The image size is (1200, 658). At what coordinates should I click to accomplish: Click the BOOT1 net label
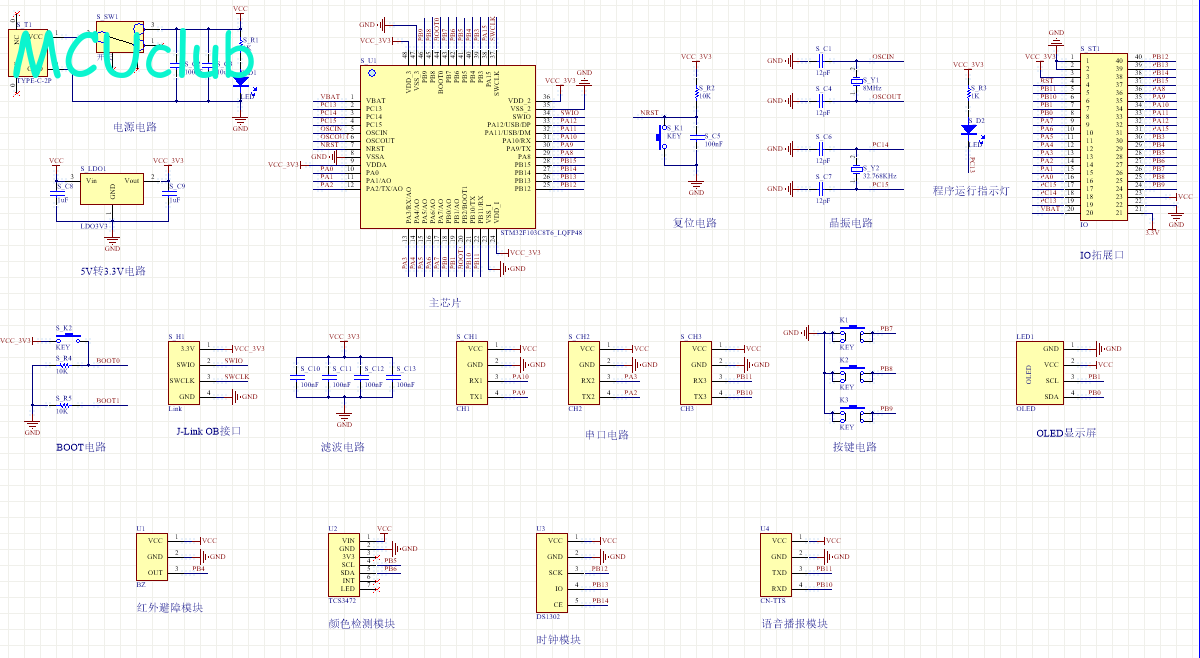tap(108, 401)
